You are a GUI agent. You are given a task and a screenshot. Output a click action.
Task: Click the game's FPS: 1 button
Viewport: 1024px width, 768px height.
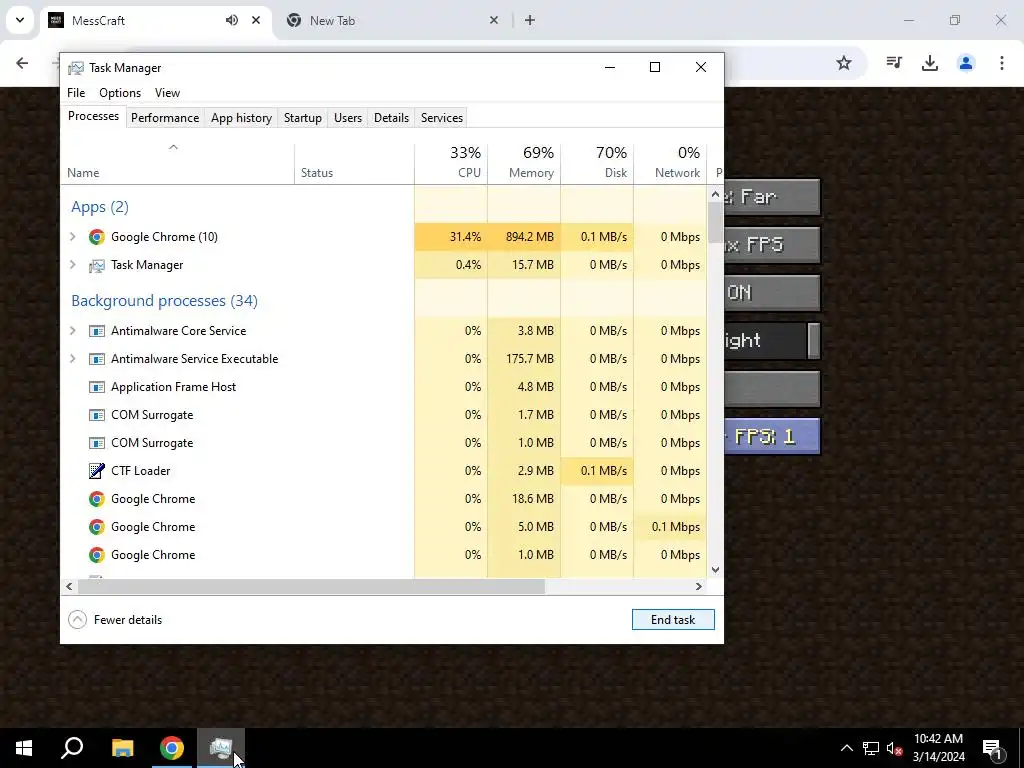(772, 436)
